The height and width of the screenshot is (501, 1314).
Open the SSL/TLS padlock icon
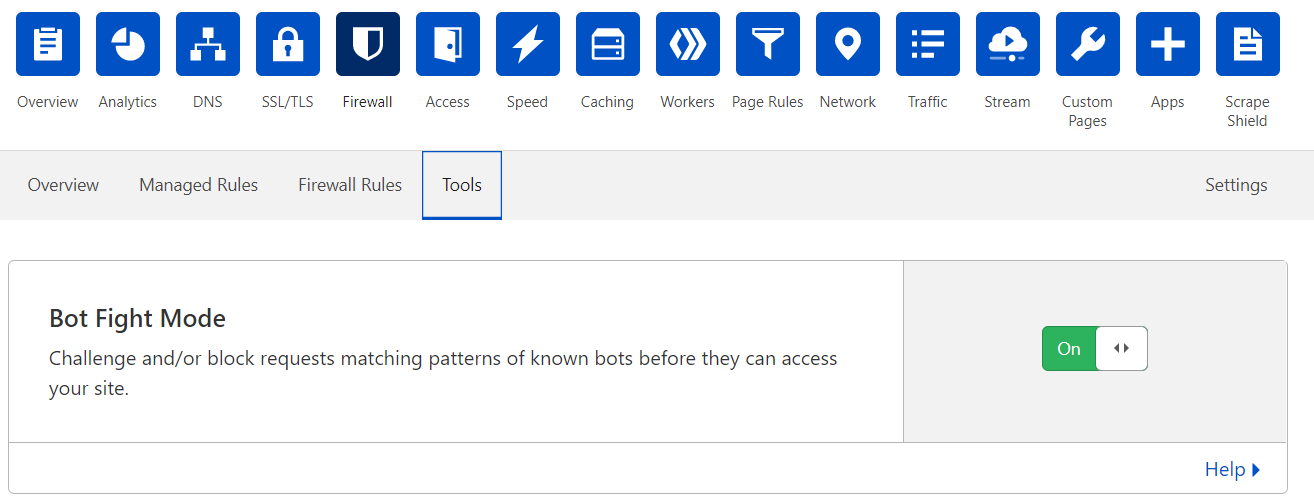(288, 44)
